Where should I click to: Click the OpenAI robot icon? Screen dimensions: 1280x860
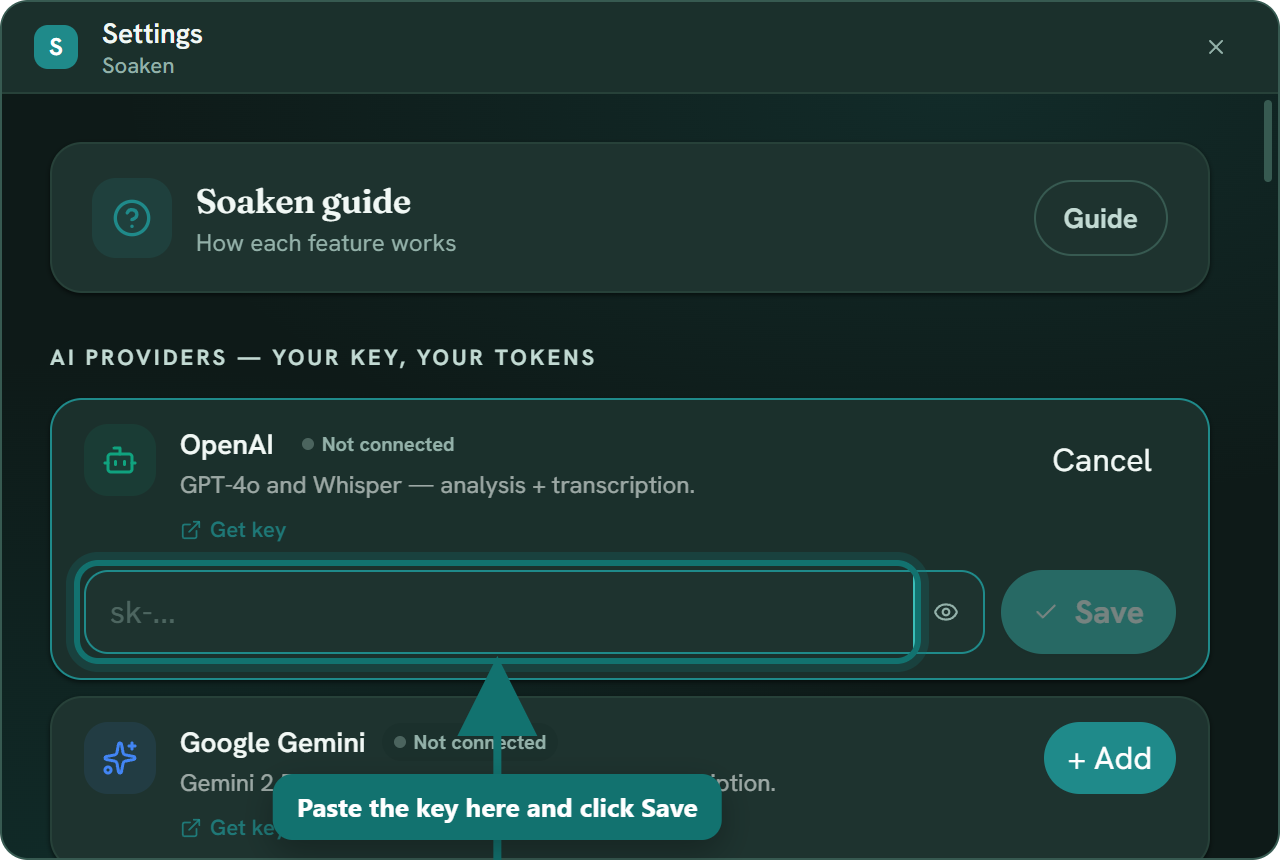pos(120,460)
